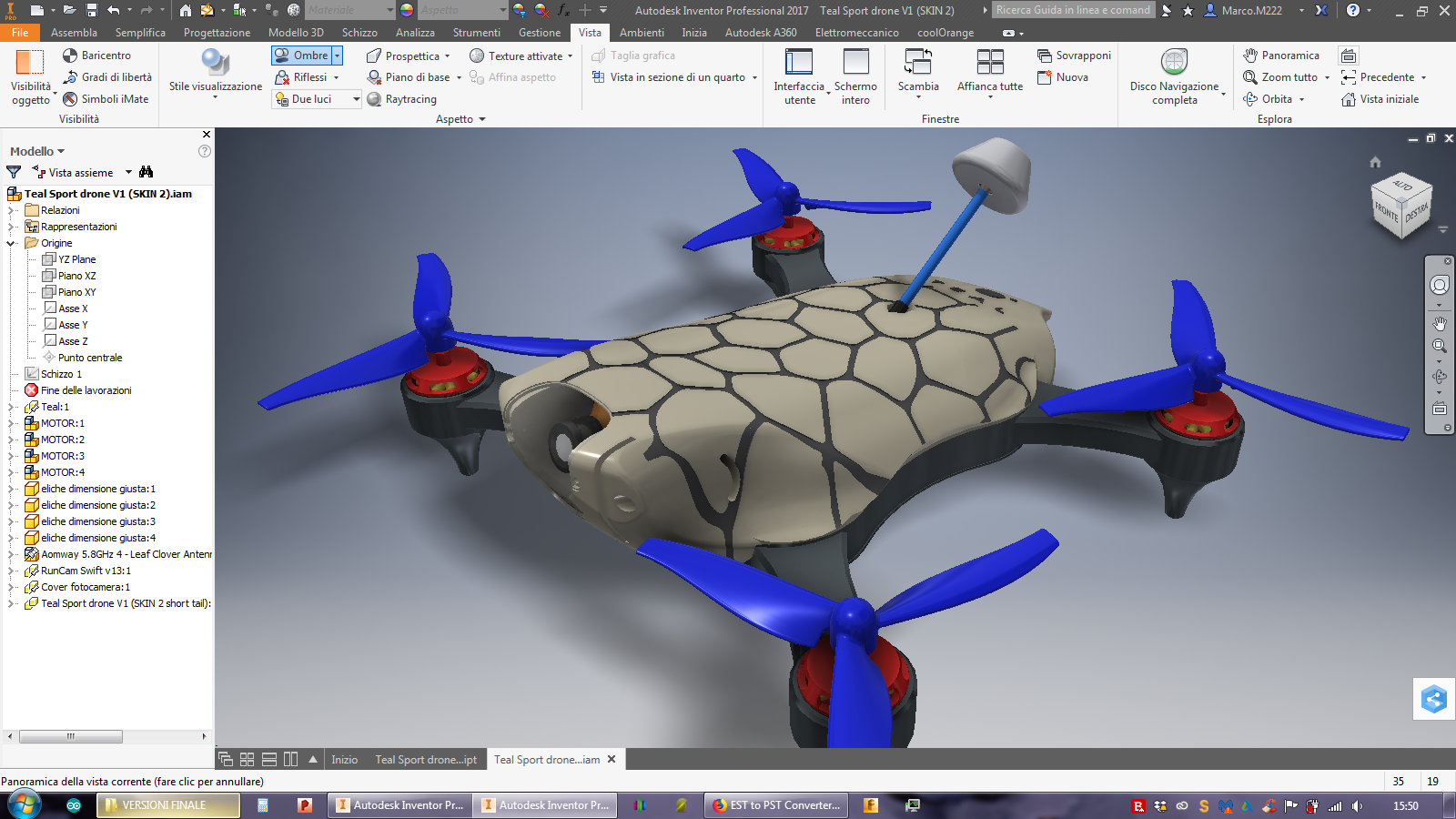
Task: Show Gradi di libertà degrees of freedom
Action: coord(107,77)
